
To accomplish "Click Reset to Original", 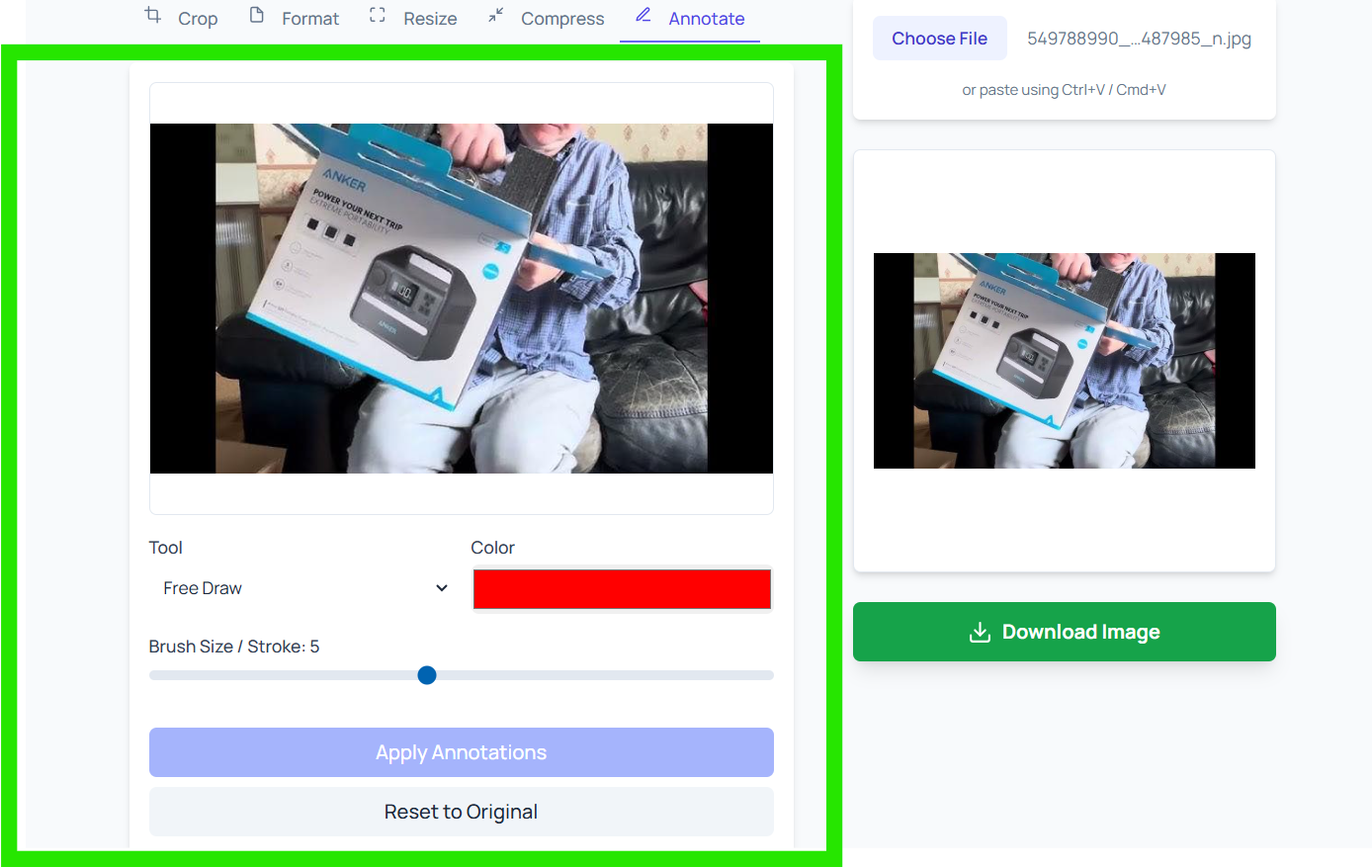I will point(461,811).
